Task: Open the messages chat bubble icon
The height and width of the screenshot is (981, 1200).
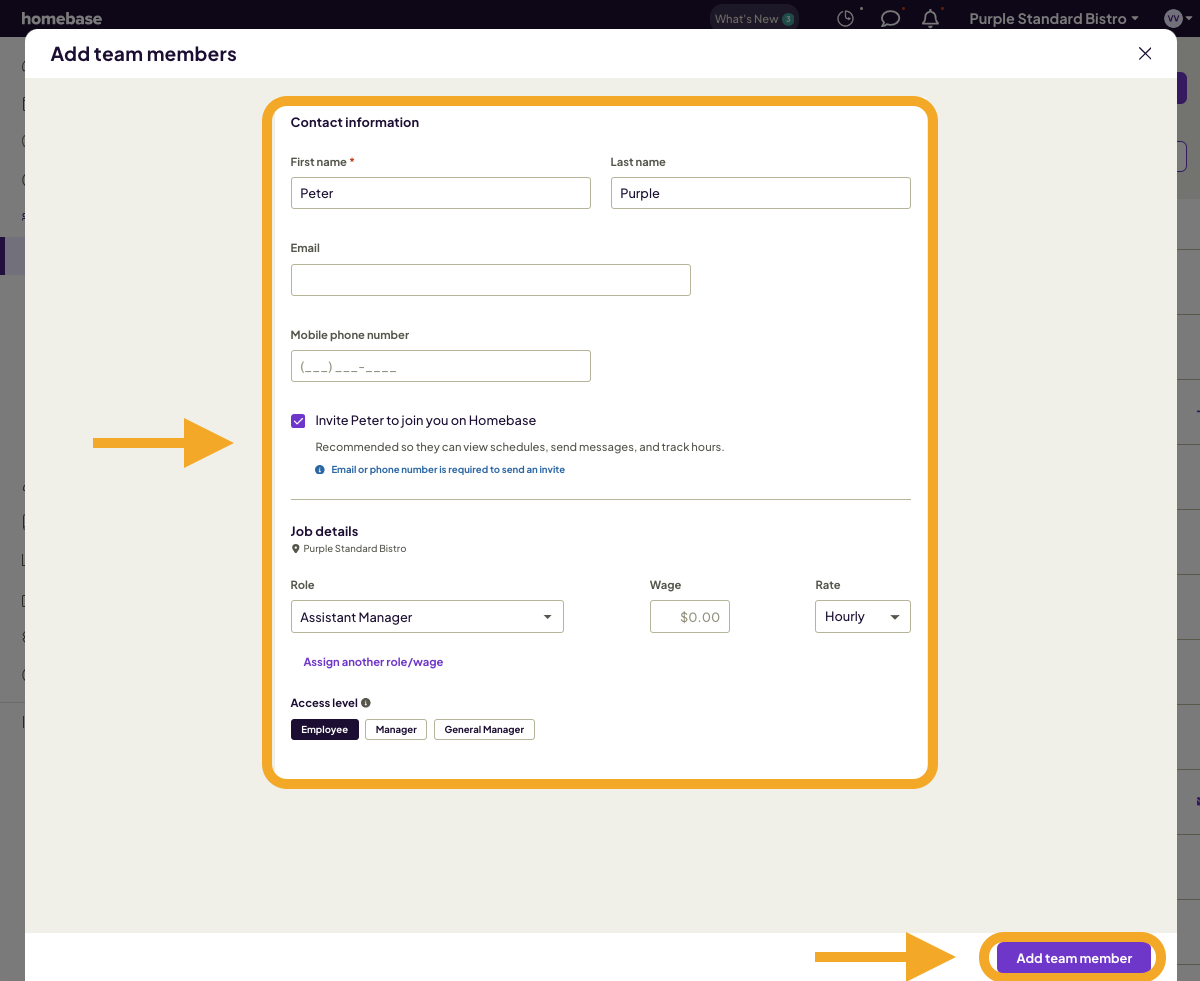Action: pyautogui.click(x=890, y=18)
